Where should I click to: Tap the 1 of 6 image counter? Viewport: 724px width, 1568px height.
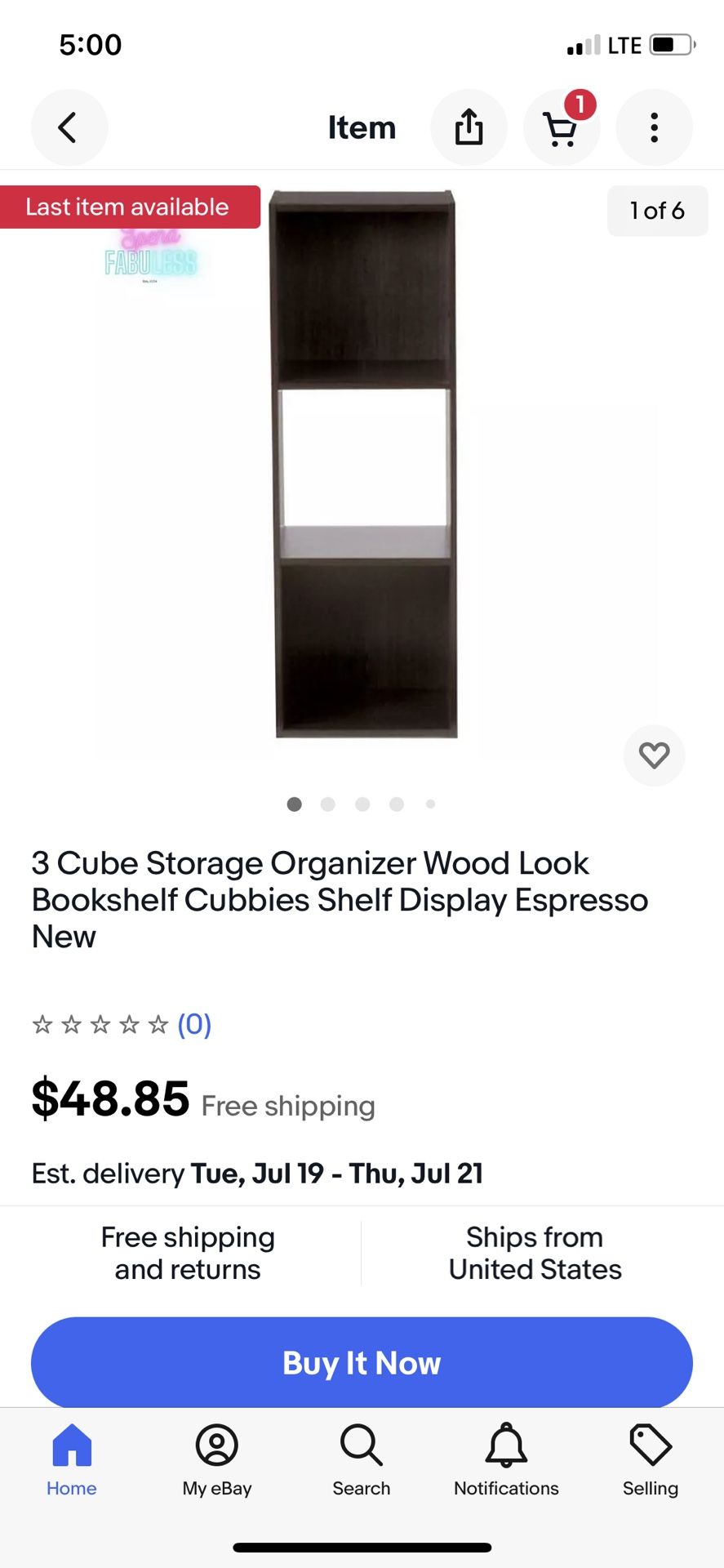[x=657, y=211]
